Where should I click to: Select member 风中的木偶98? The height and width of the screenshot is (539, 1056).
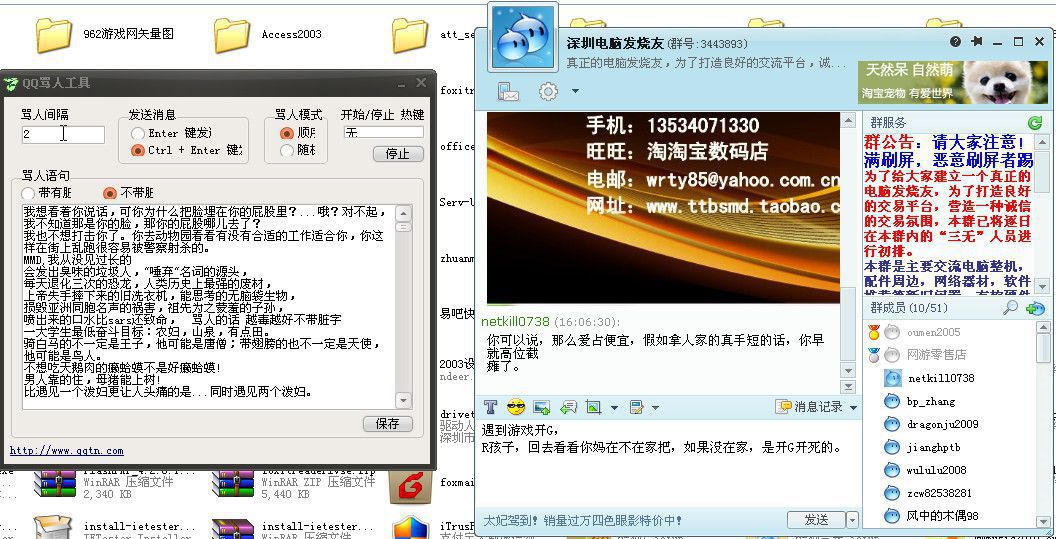click(943, 516)
